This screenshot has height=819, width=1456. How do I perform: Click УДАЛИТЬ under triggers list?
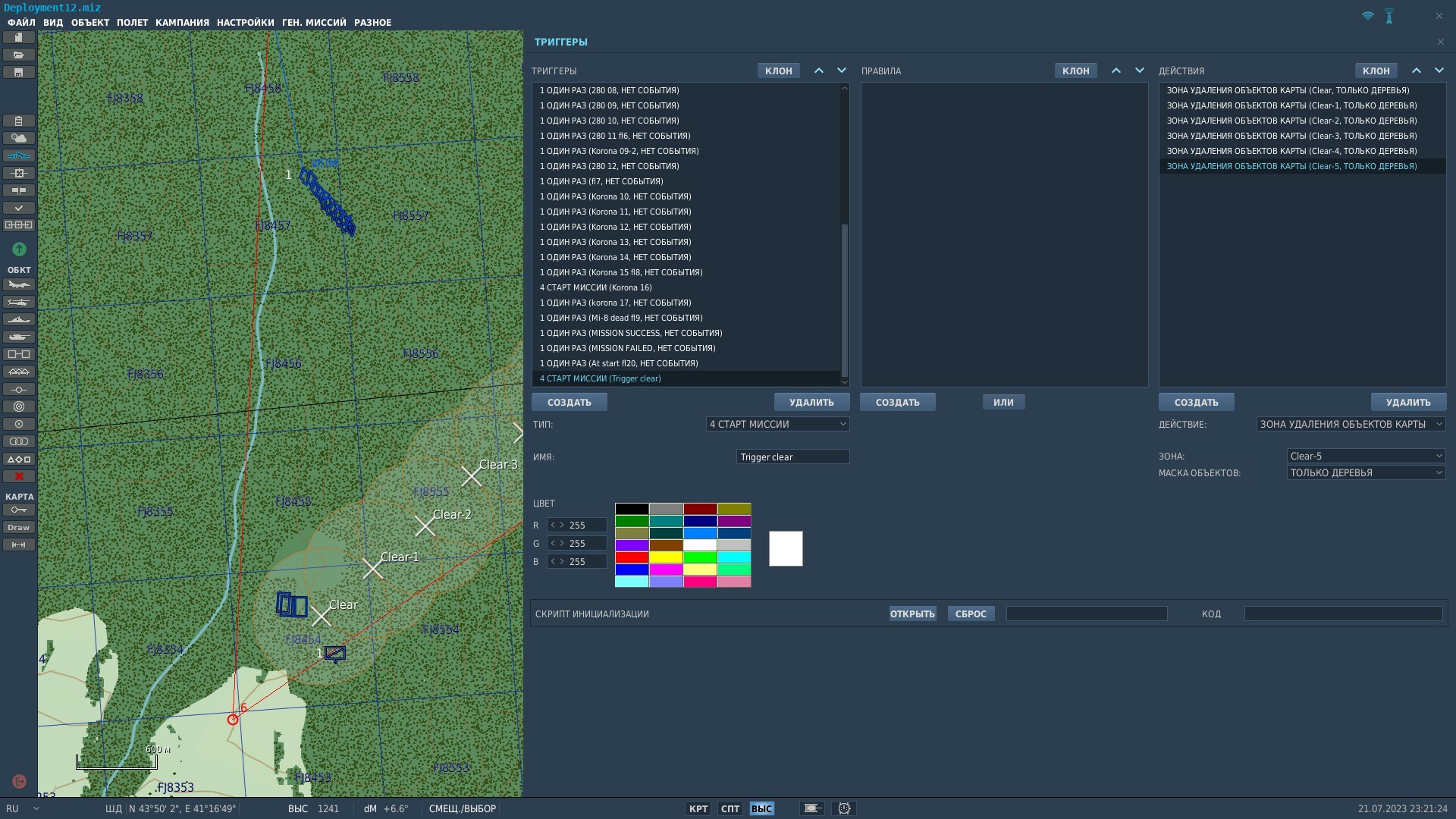[x=811, y=402]
